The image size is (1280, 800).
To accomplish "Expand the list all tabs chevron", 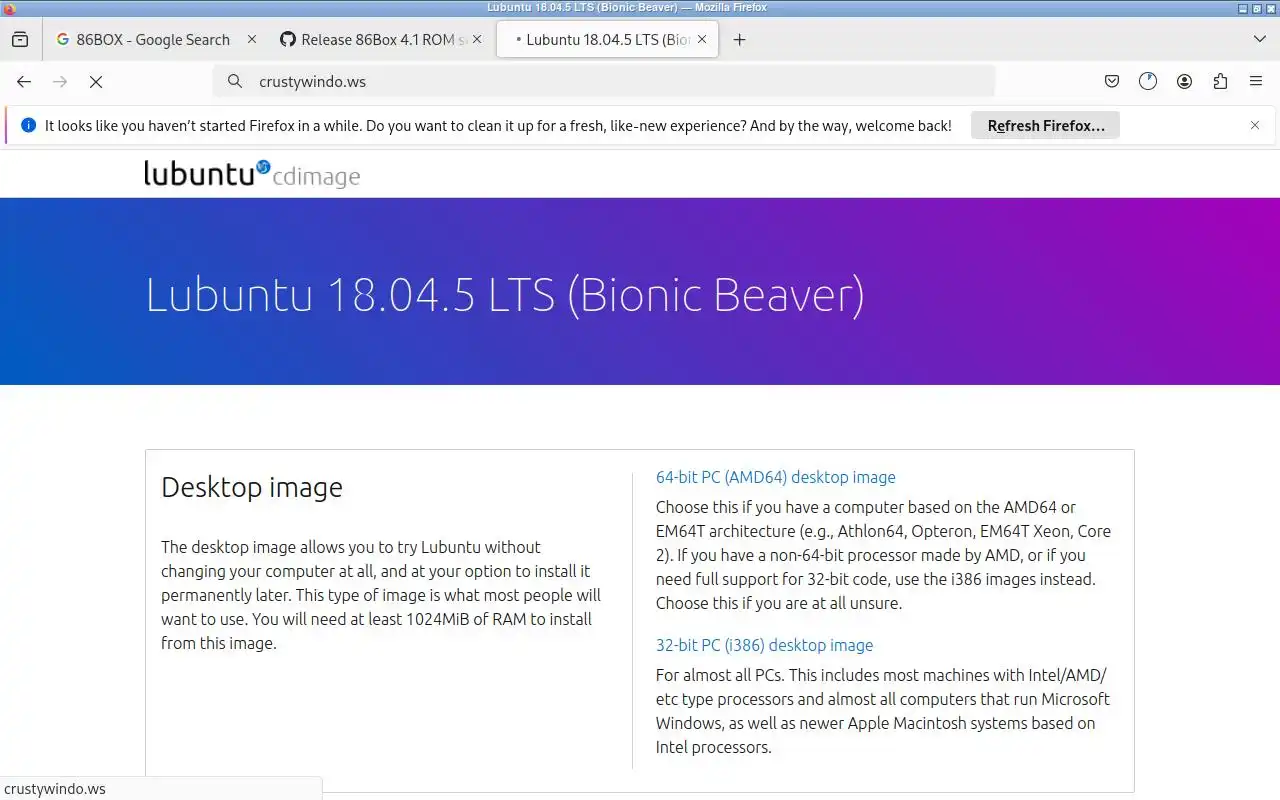I will 1260,40.
